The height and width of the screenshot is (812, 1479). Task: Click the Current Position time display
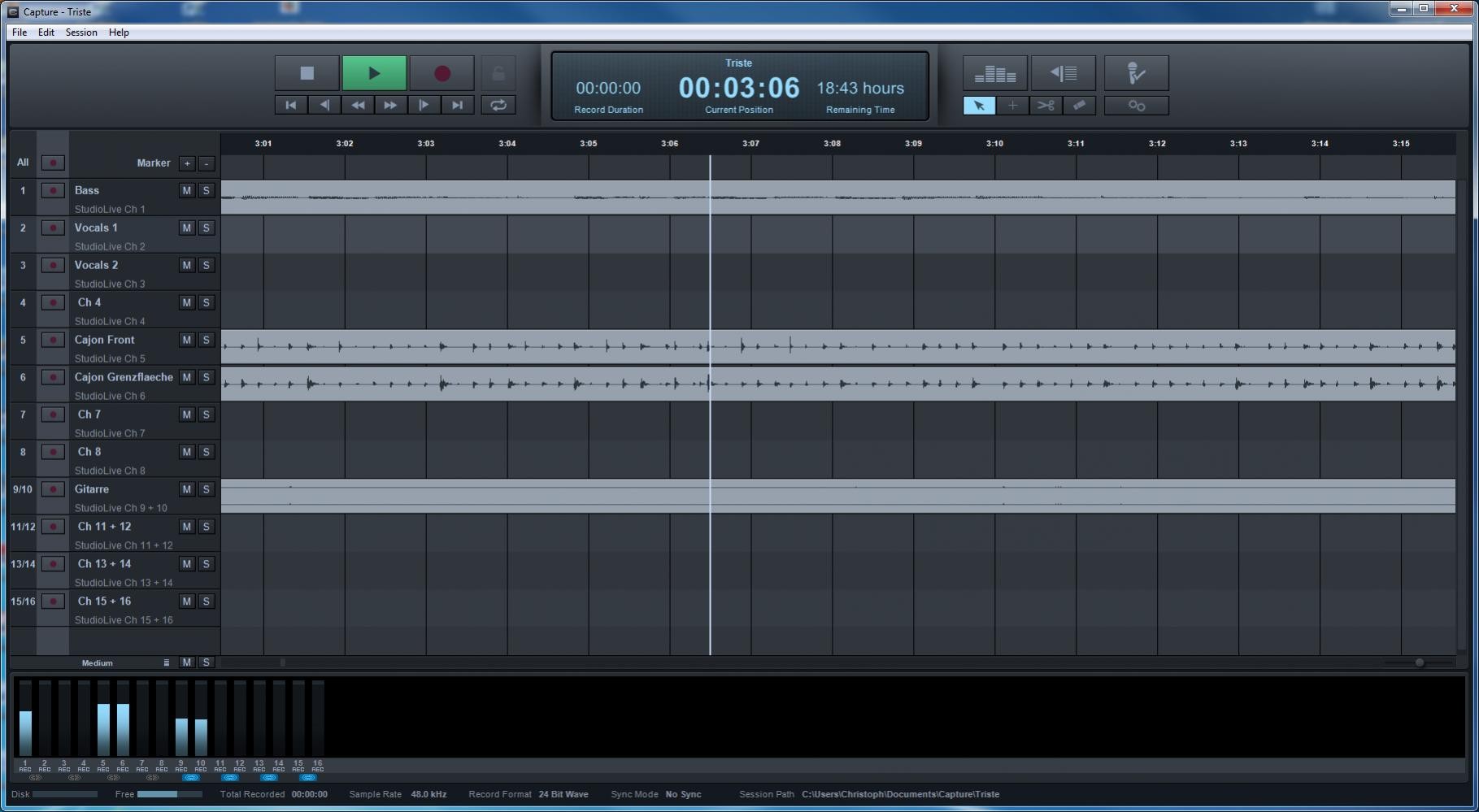click(739, 88)
